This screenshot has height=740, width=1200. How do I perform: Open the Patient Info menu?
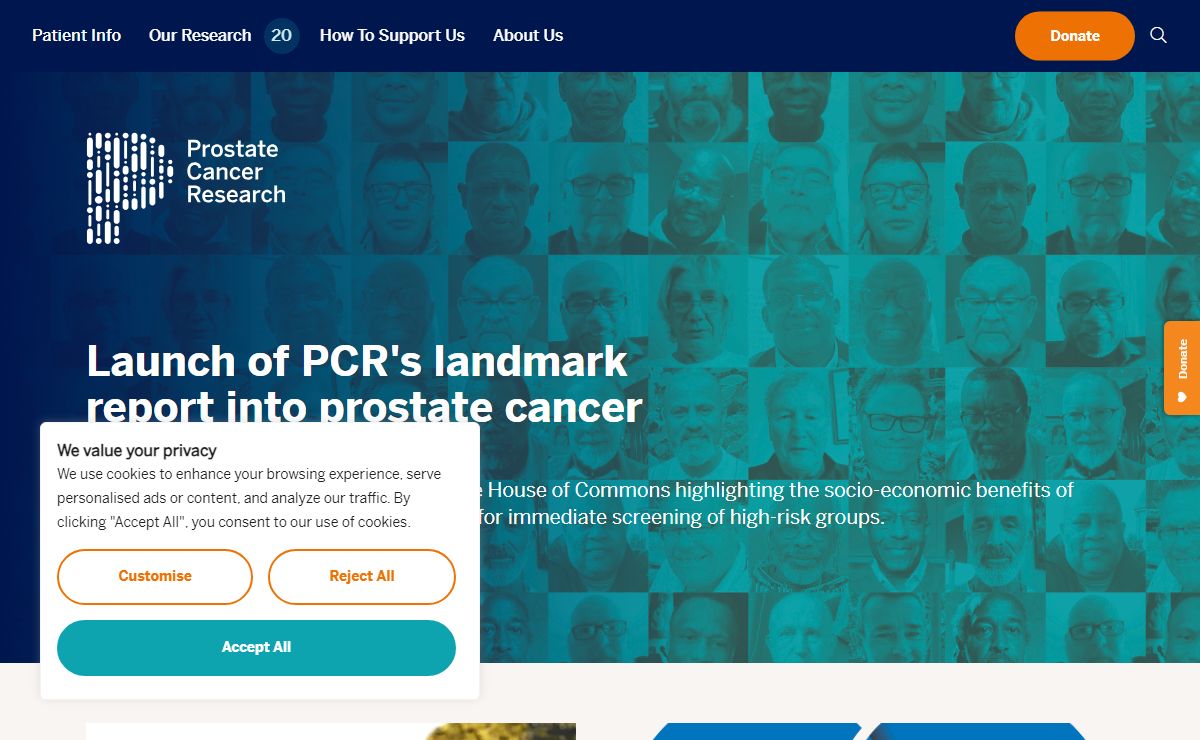tap(76, 35)
